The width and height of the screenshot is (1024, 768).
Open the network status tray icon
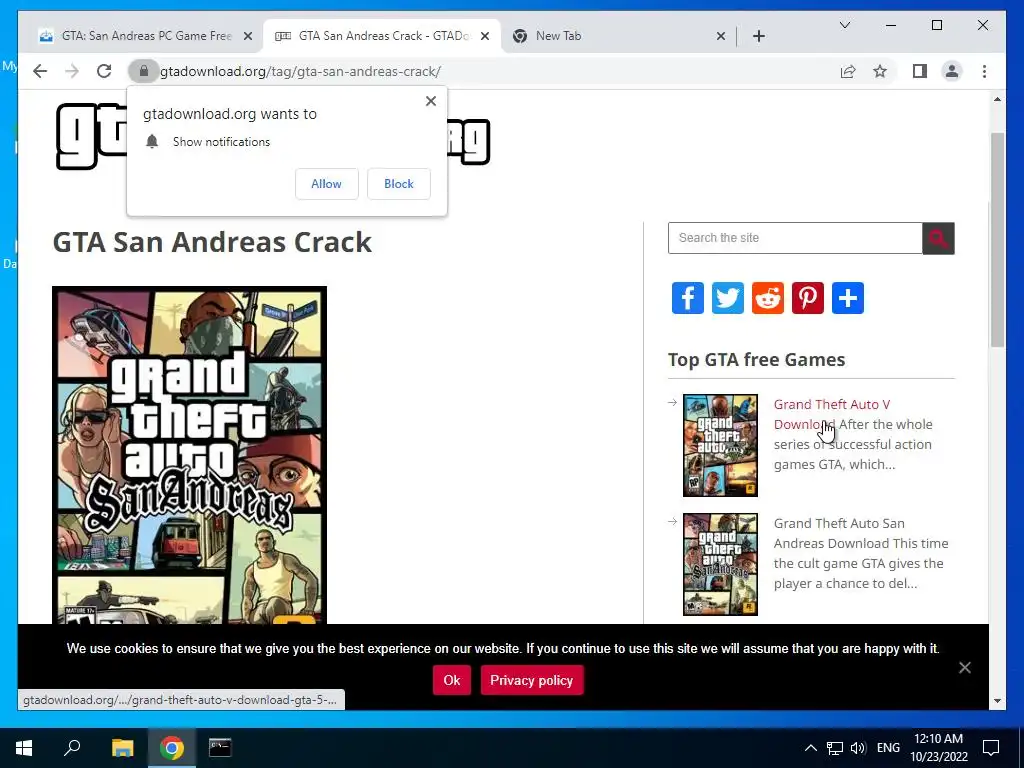835,748
